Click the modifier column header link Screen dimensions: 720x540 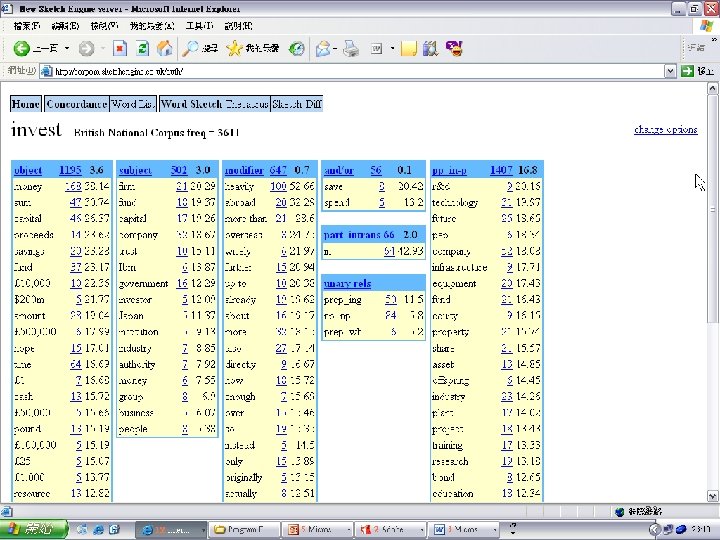point(244,170)
